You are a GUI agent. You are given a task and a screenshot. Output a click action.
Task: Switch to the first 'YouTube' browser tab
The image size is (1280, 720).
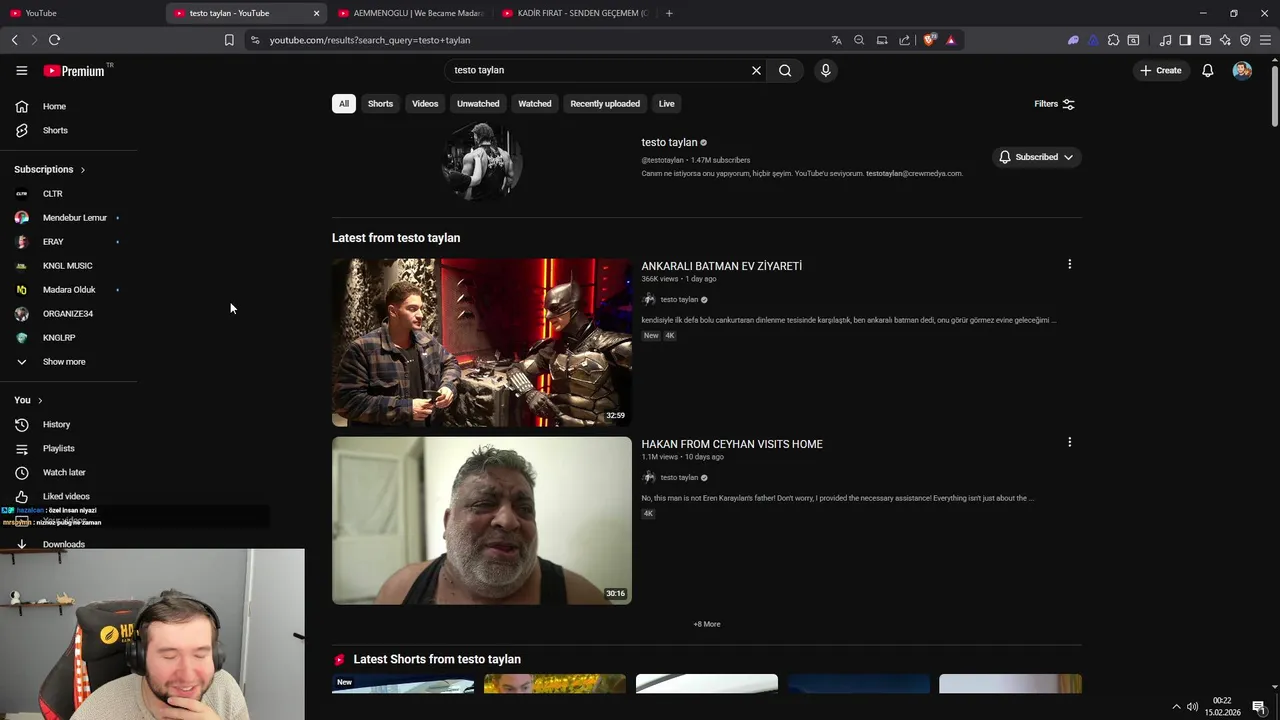click(80, 13)
